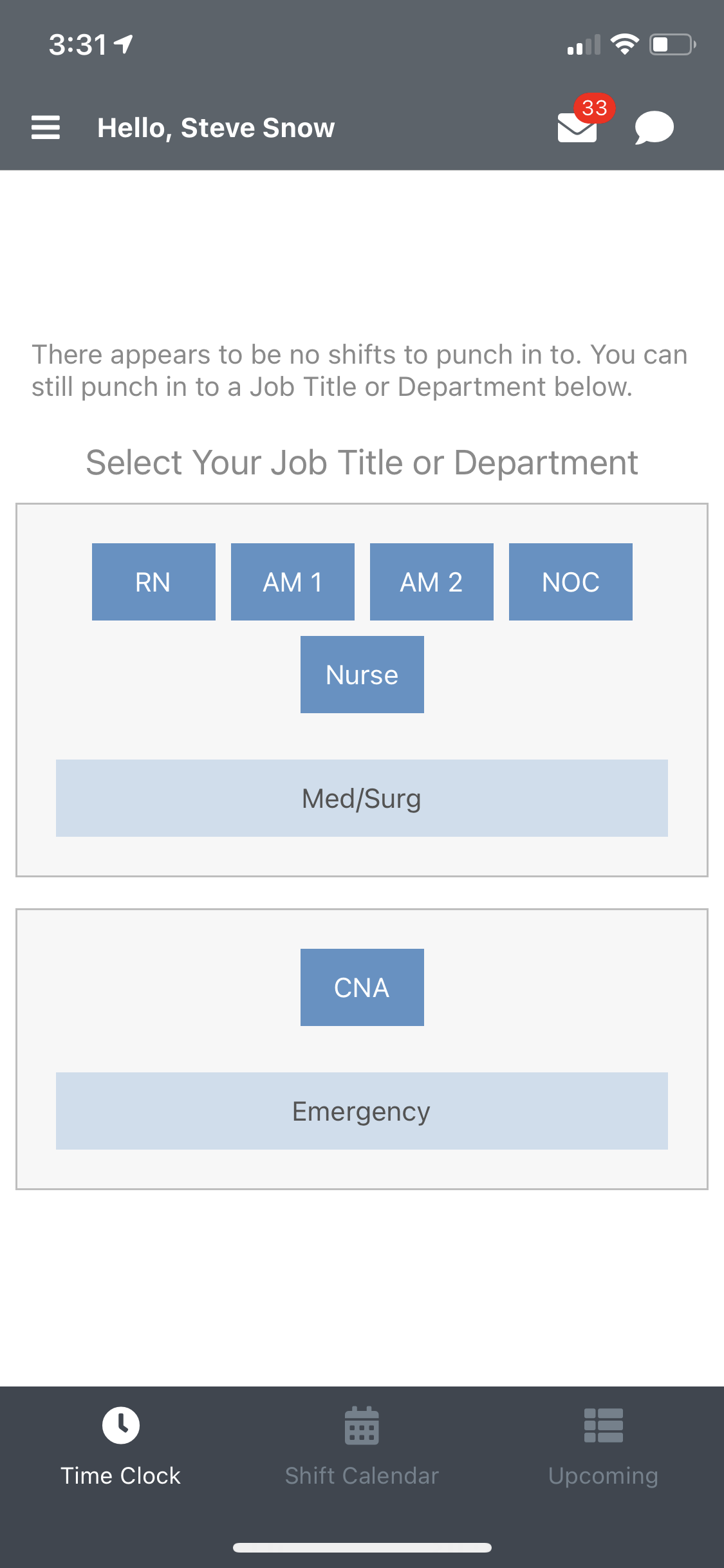Select the NOC job title
This screenshot has width=724, height=1568.
(570, 582)
